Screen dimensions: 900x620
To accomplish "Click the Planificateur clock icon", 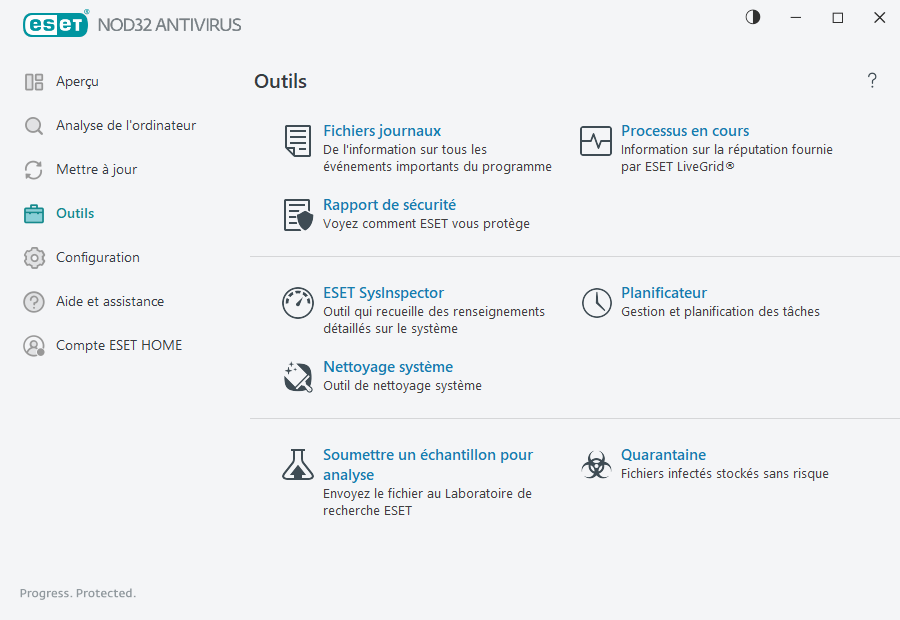I will click(x=596, y=302).
